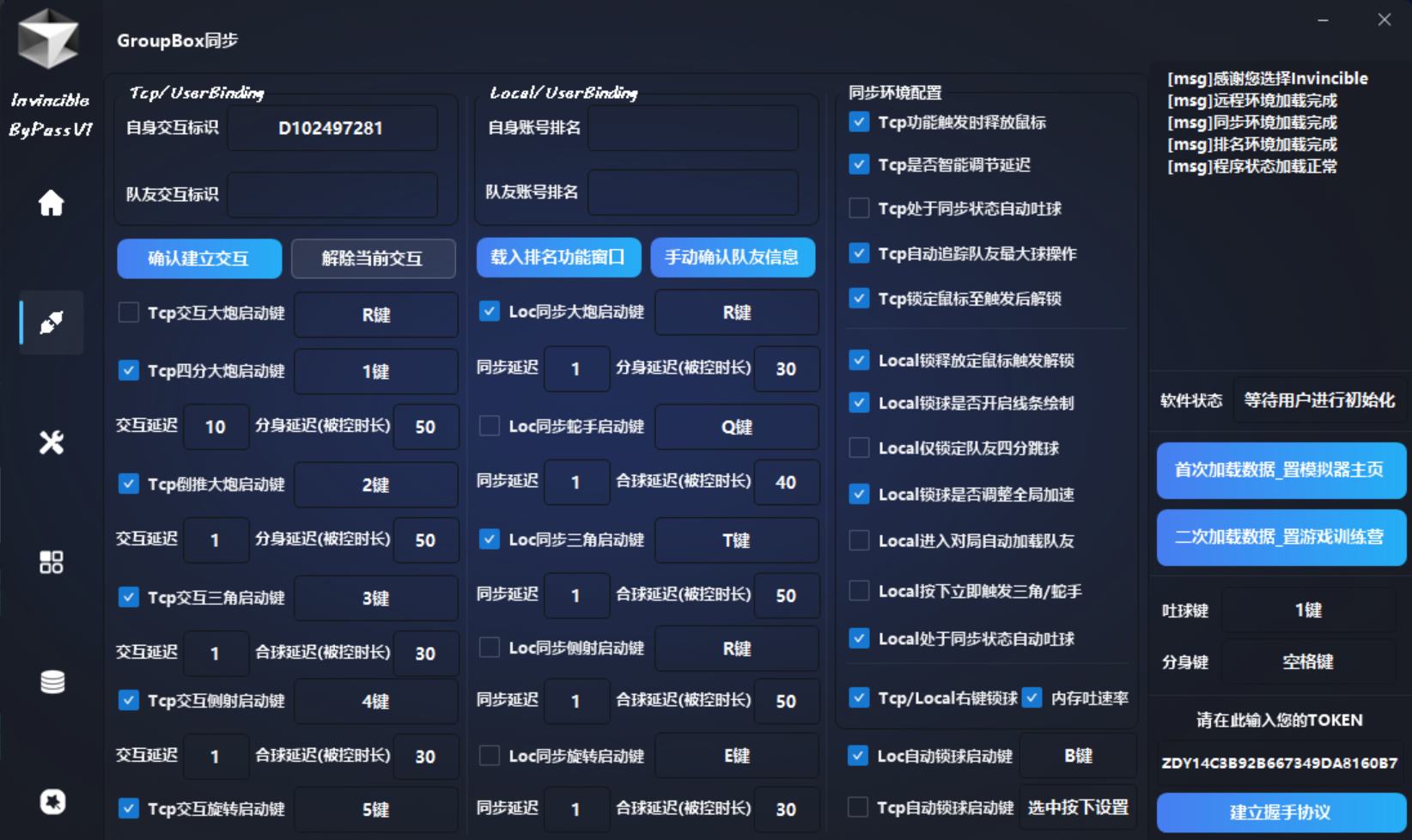This screenshot has height=840, width=1412.
Task: Click the 吐球键 1键 field
Action: pos(1308,610)
